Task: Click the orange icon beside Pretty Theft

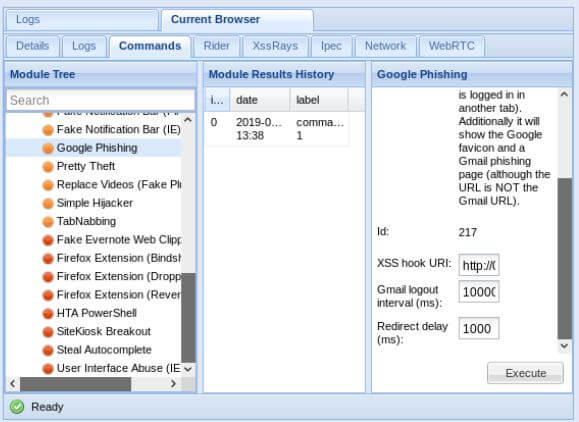Action: pyautogui.click(x=48, y=167)
